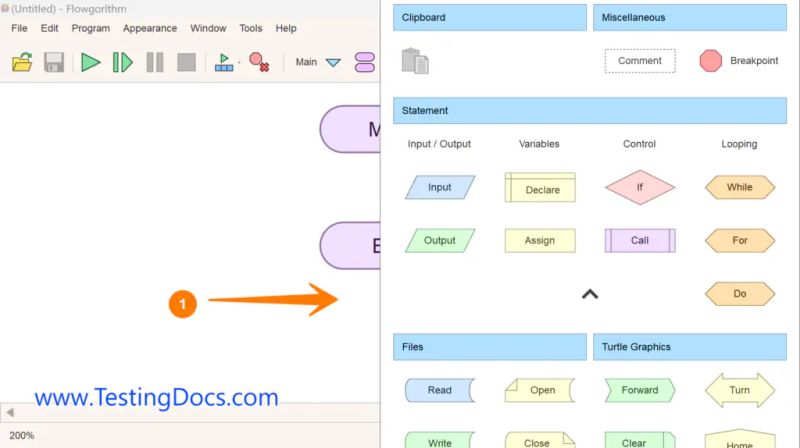Screen dimensions: 800x448
Task: Insert a Breakpoint shape
Action: (739, 61)
